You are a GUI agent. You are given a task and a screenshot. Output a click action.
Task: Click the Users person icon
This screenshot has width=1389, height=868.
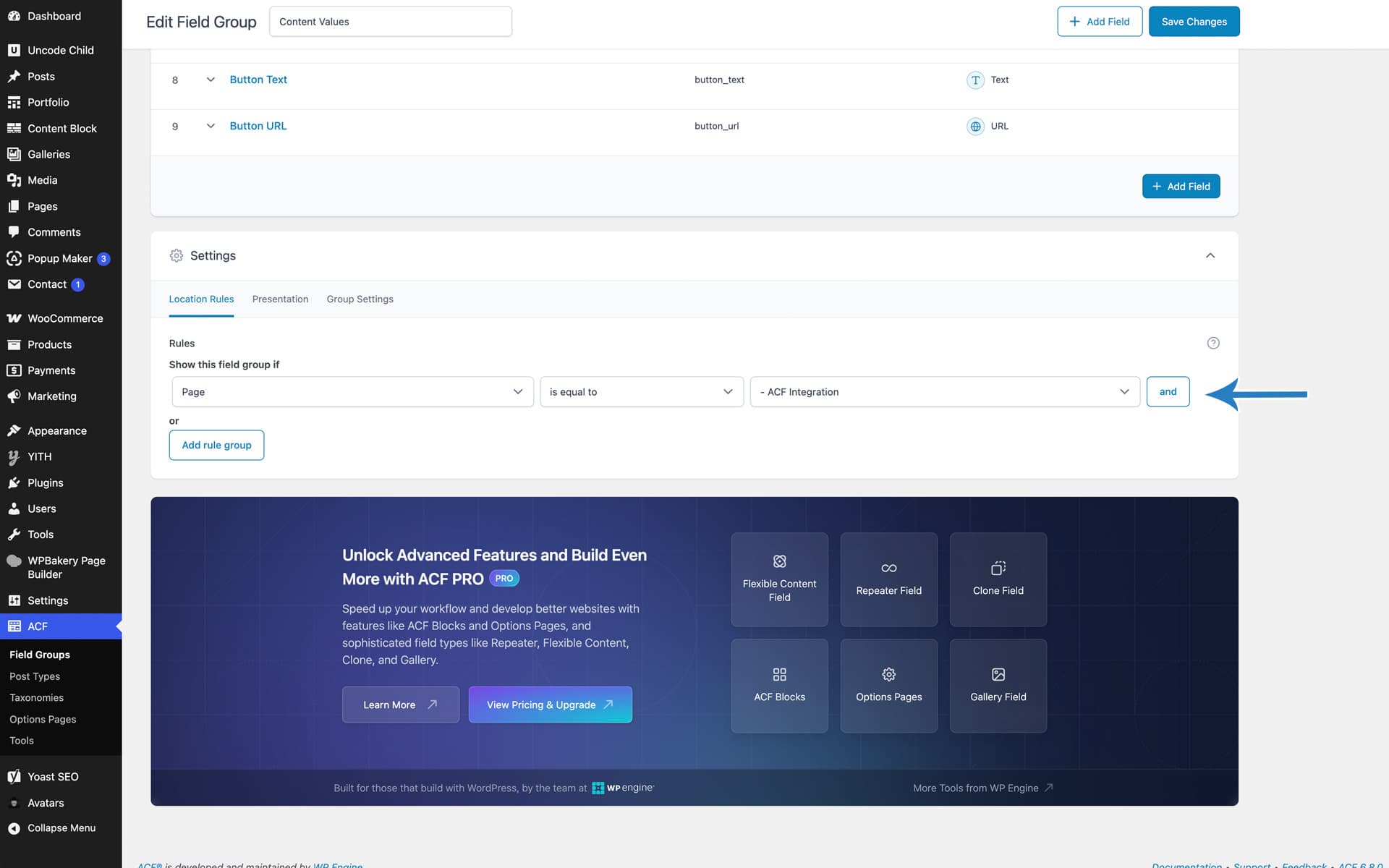coord(14,509)
